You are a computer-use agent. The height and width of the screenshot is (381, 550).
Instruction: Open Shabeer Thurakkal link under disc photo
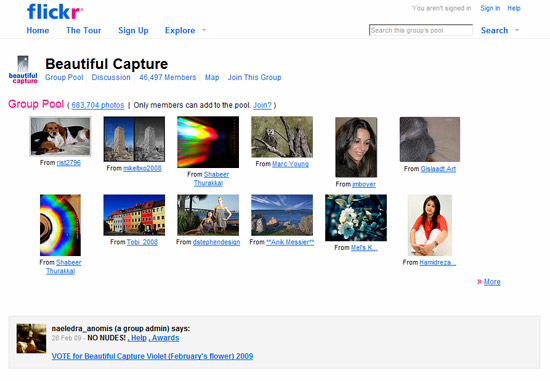coord(64,267)
